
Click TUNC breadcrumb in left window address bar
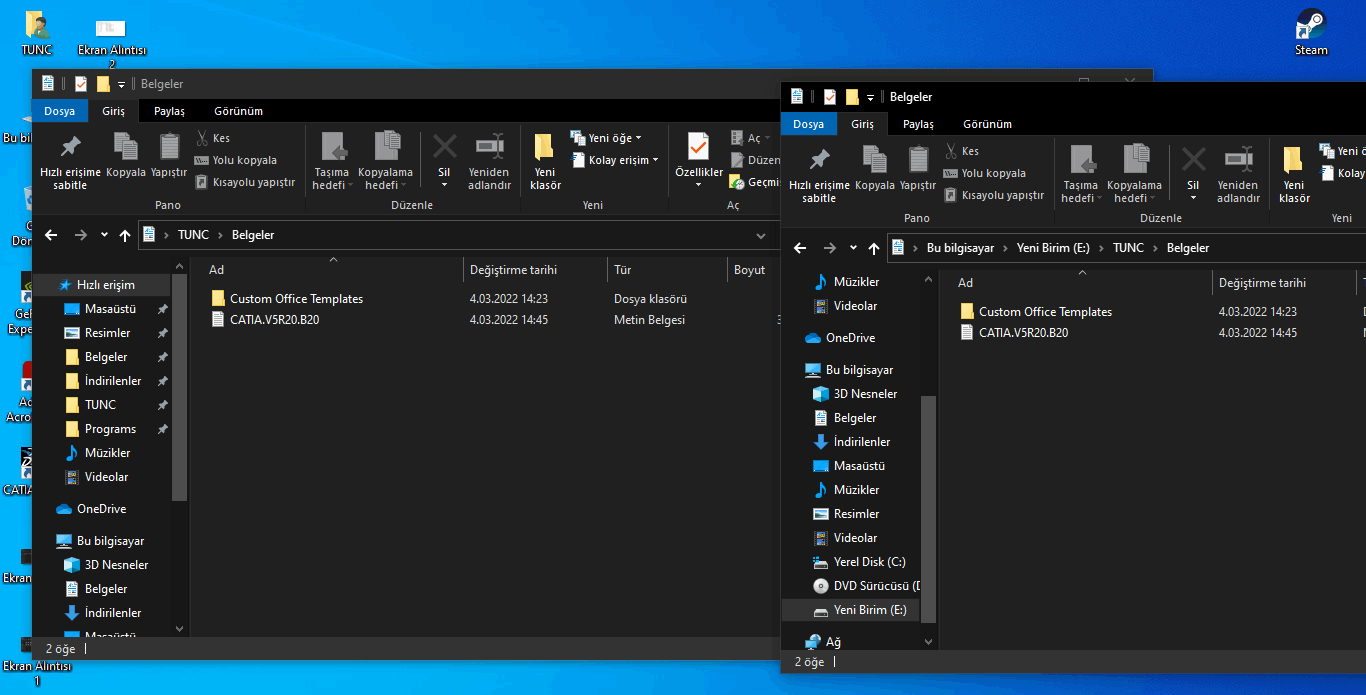(193, 235)
